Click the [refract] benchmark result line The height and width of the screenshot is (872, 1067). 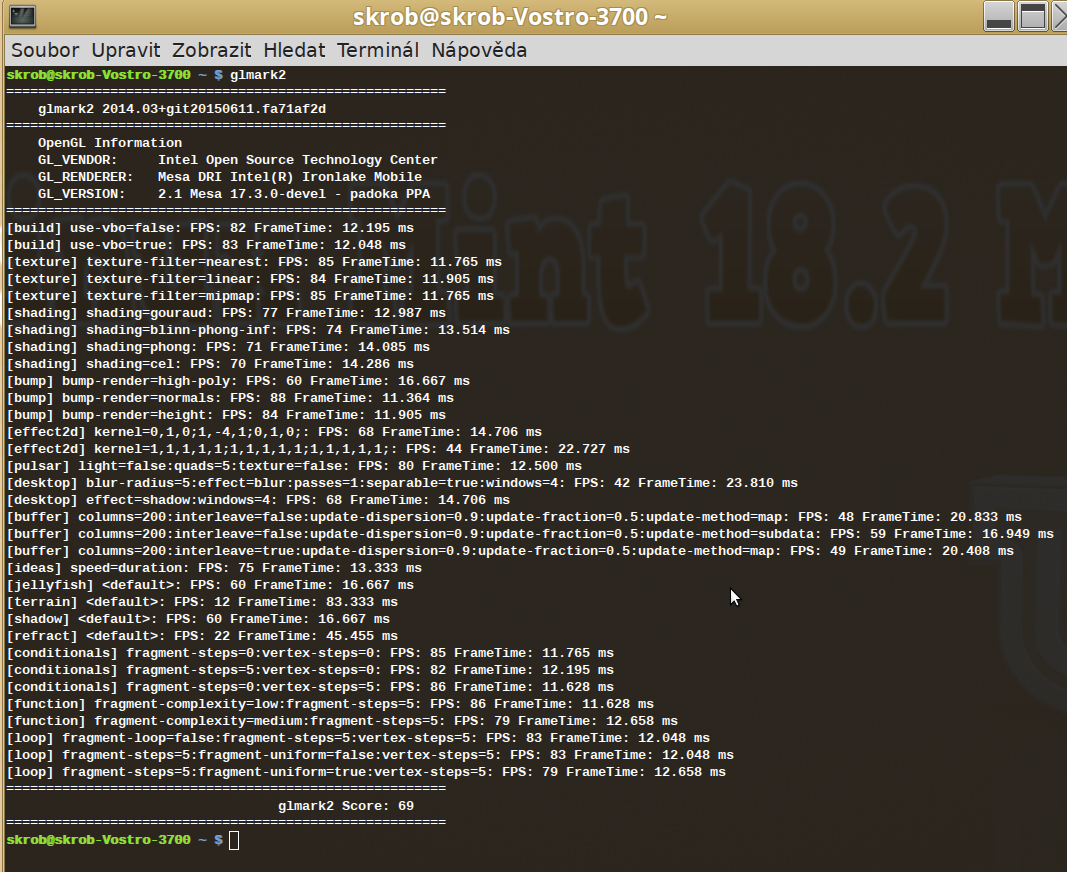tap(201, 636)
